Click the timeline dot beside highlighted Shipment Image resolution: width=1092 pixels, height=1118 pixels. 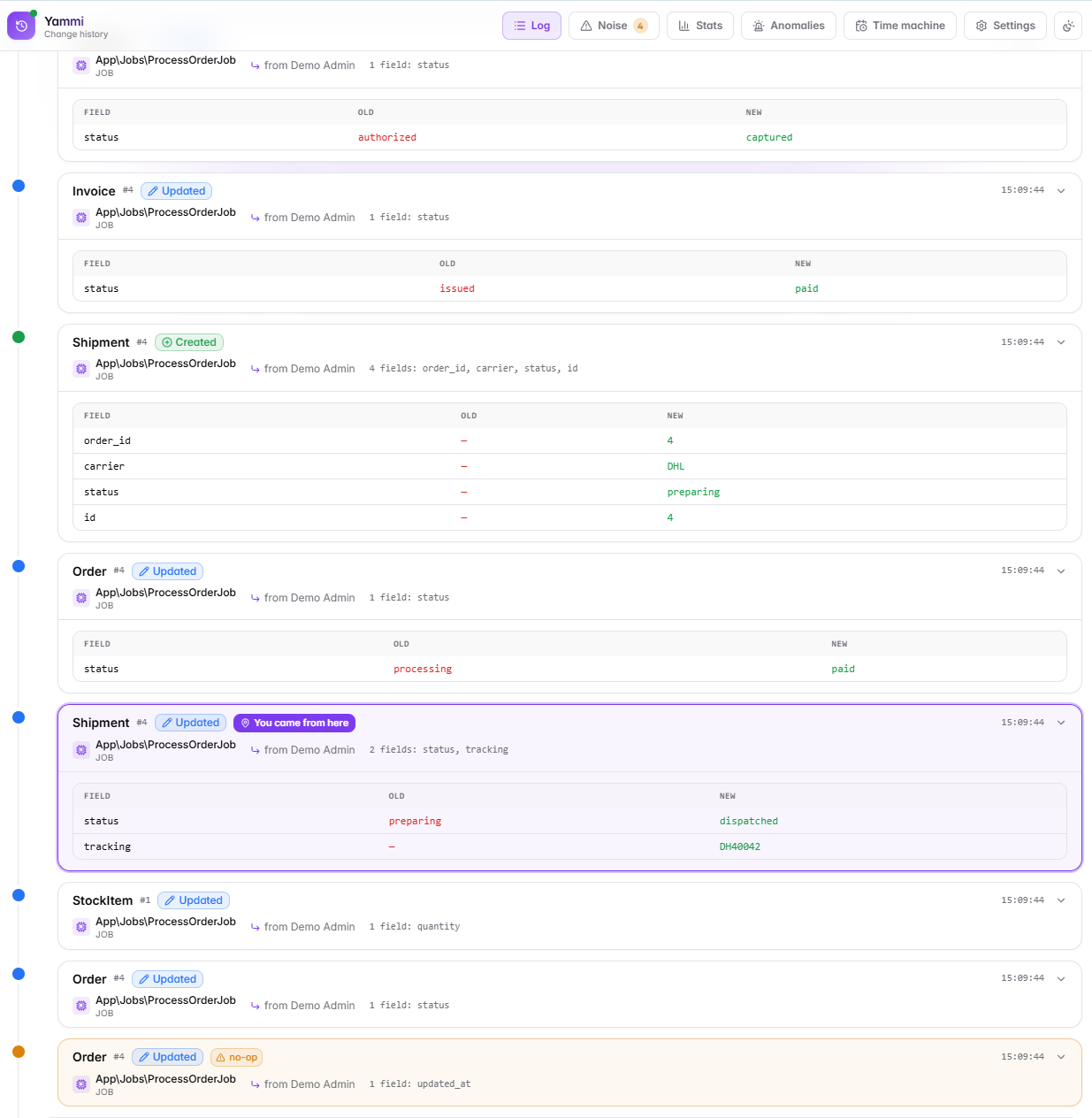tap(19, 717)
